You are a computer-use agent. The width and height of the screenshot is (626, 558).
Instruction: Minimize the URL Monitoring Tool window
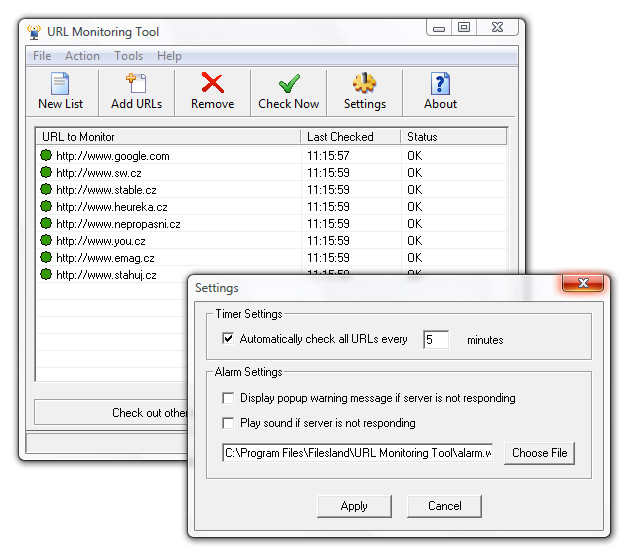(439, 28)
